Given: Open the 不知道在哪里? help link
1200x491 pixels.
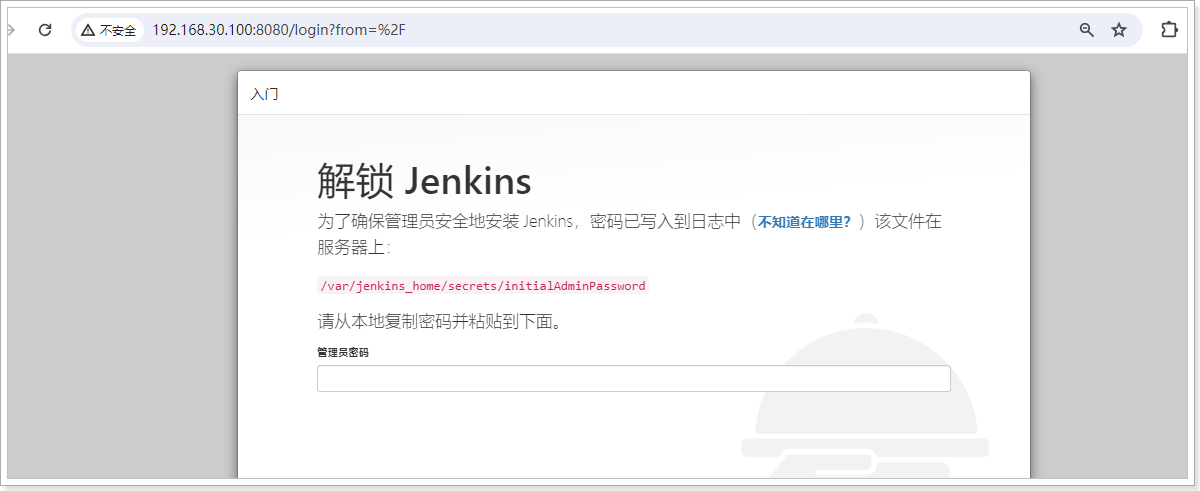Looking at the screenshot, I should click(804, 222).
